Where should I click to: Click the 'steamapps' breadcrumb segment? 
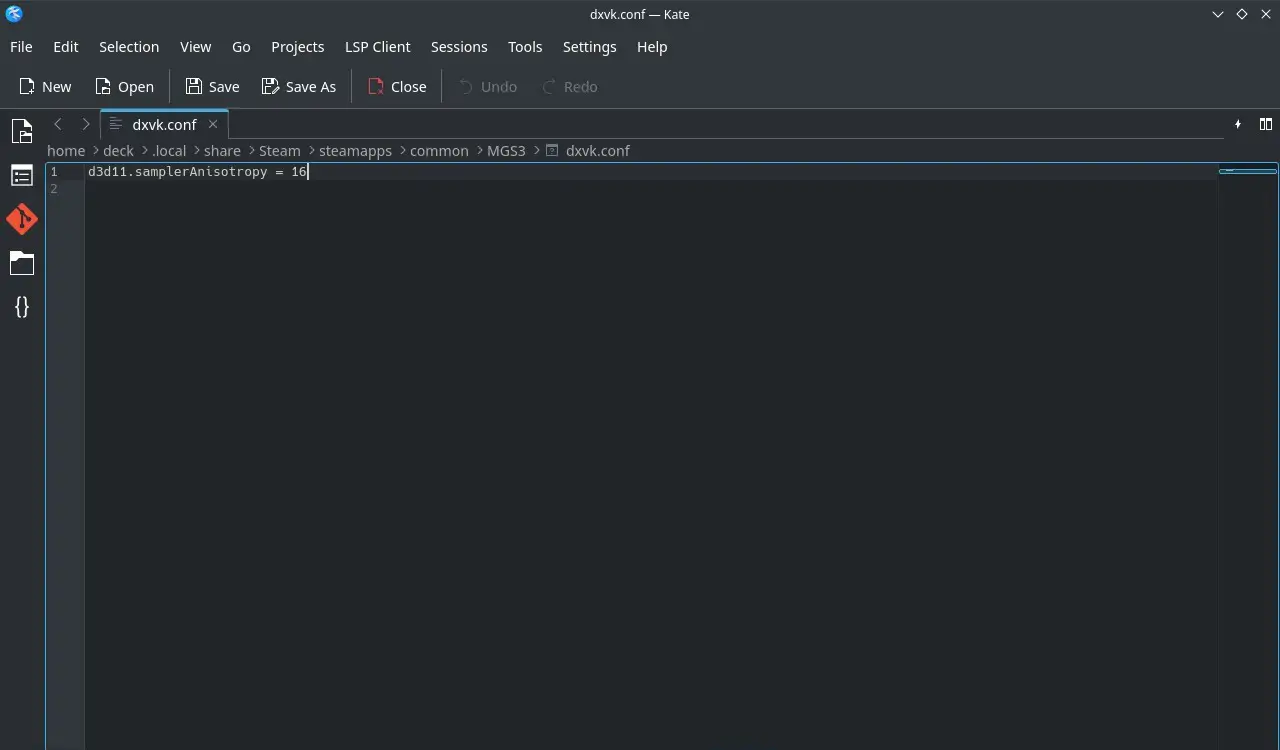point(355,151)
